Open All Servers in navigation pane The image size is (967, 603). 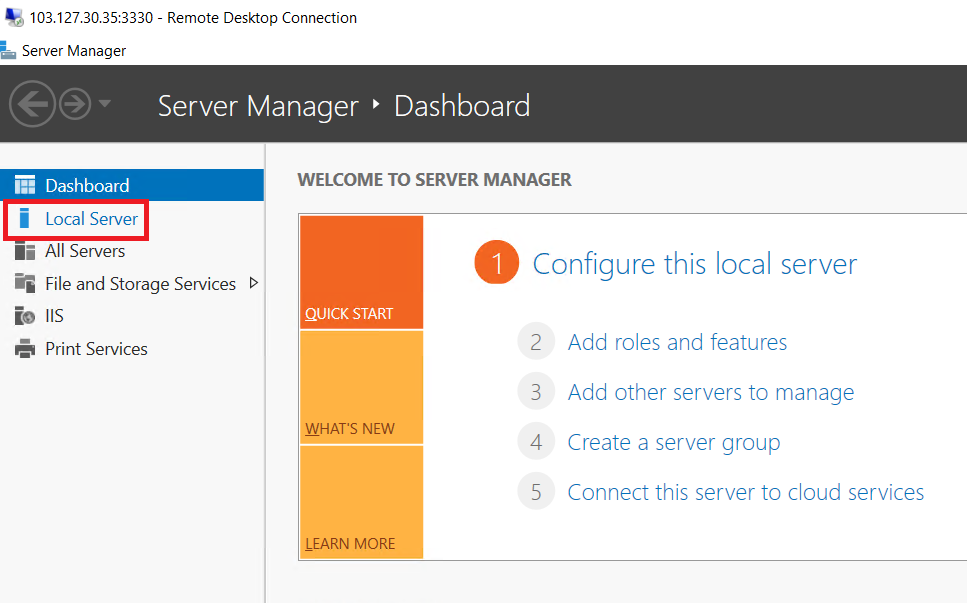pyautogui.click(x=85, y=251)
